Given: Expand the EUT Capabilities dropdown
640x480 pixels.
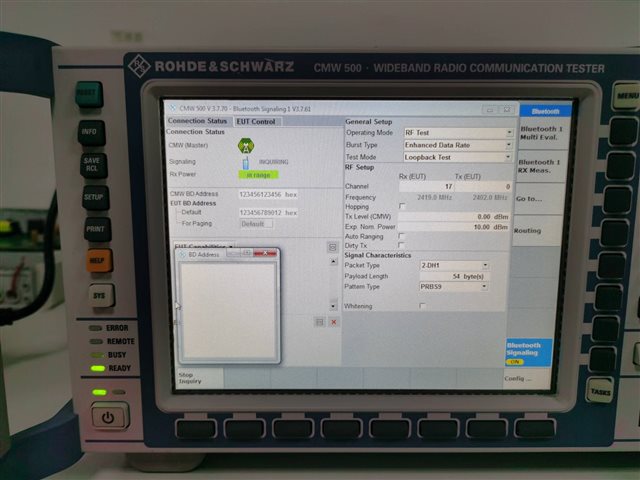Looking at the screenshot, I should tap(204, 246).
